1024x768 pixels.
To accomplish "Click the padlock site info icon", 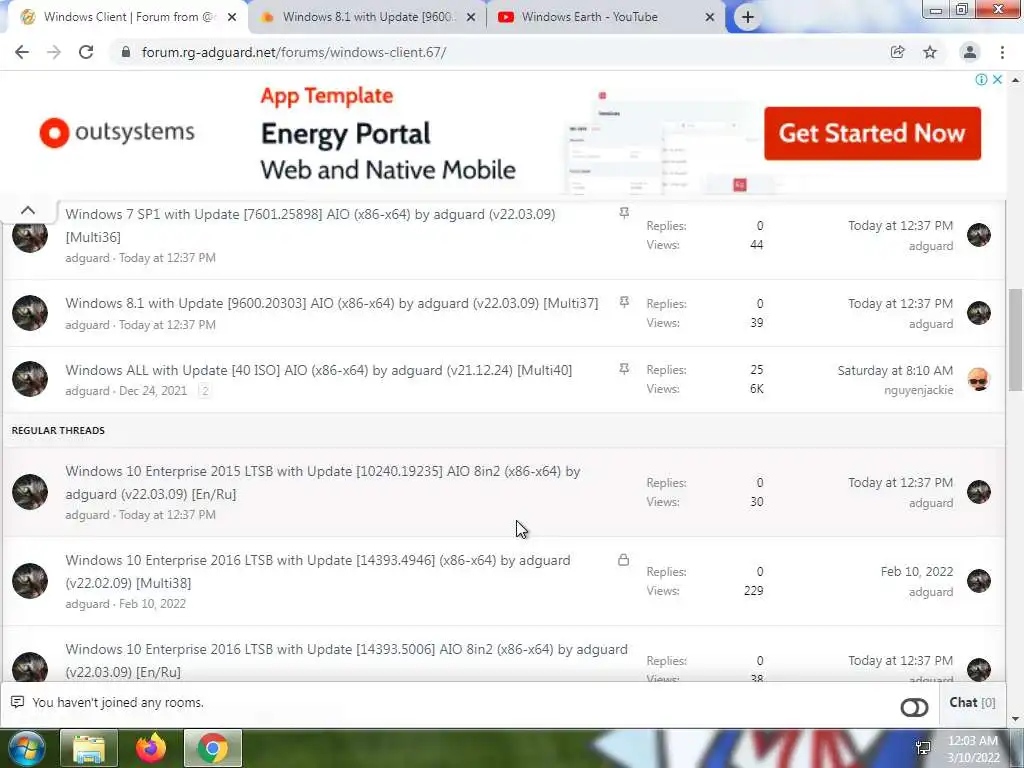I will (126, 52).
